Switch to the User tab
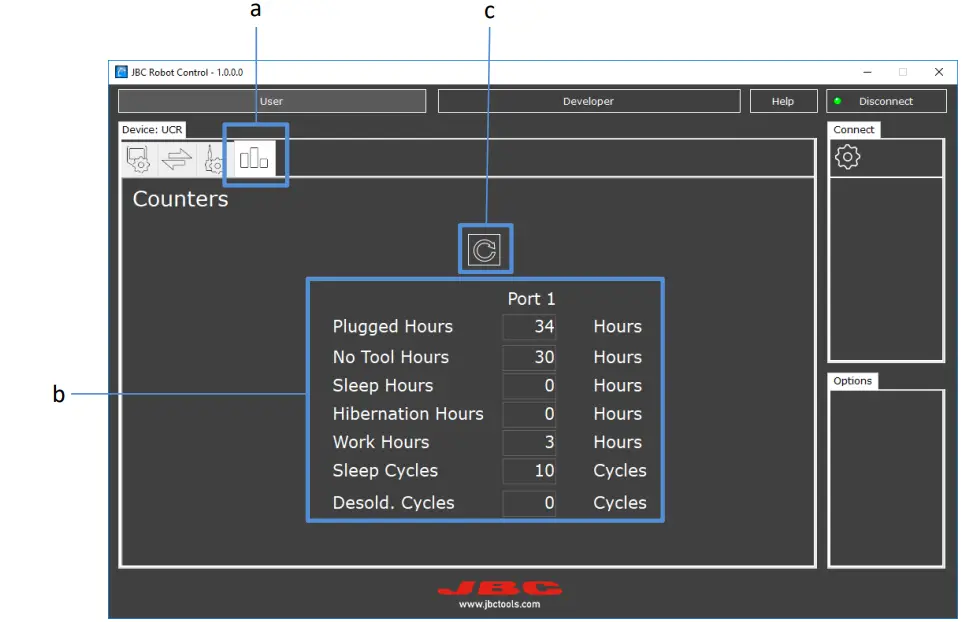 271,101
